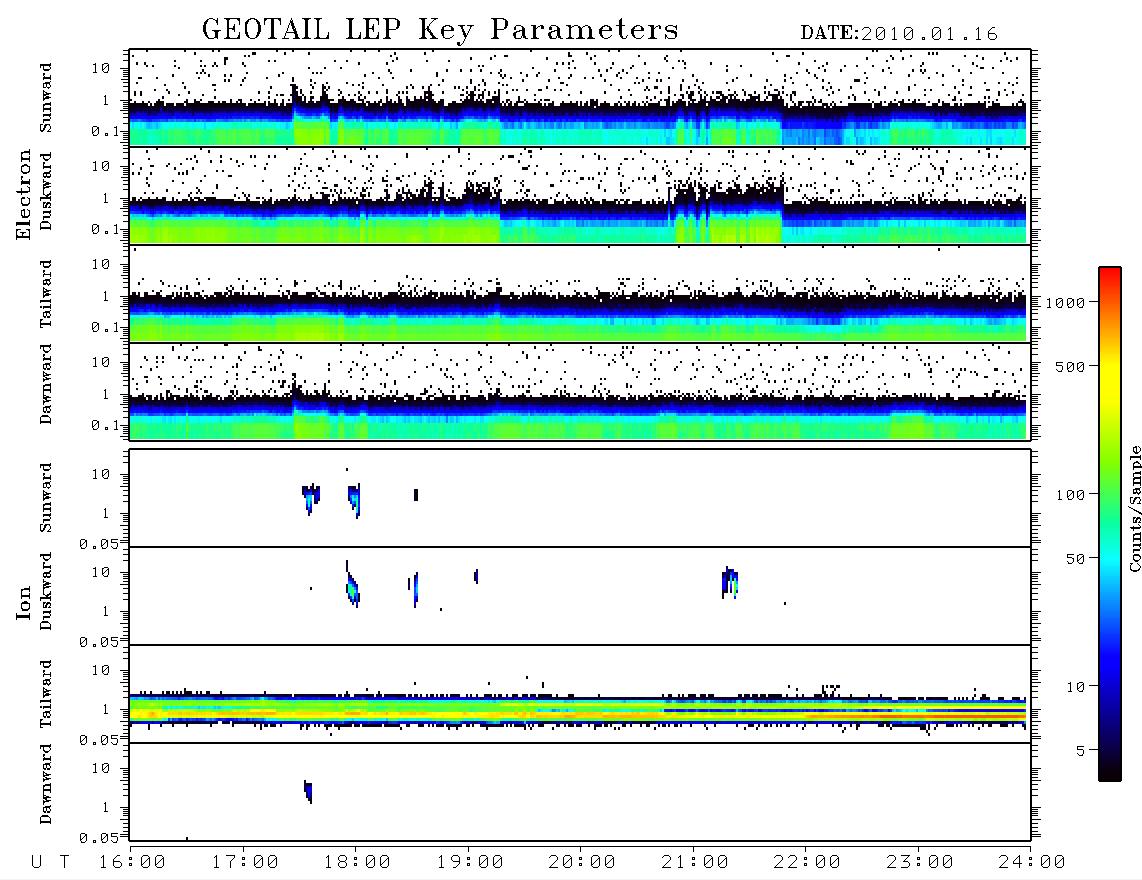Click the "5" colorbar tick value
Screen dimensions: 1142x880
click(1081, 751)
